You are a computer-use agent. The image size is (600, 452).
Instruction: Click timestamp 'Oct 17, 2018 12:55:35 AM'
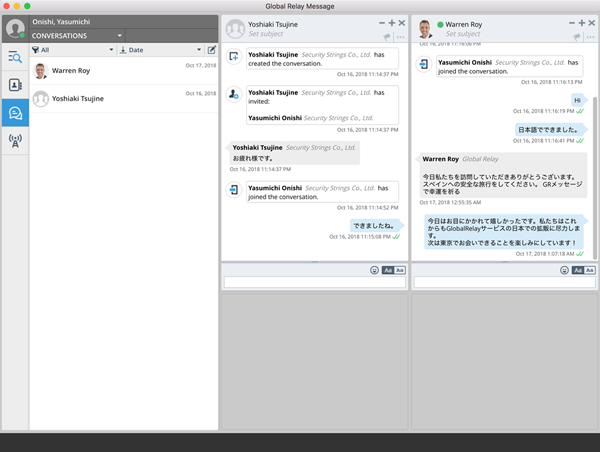point(450,202)
